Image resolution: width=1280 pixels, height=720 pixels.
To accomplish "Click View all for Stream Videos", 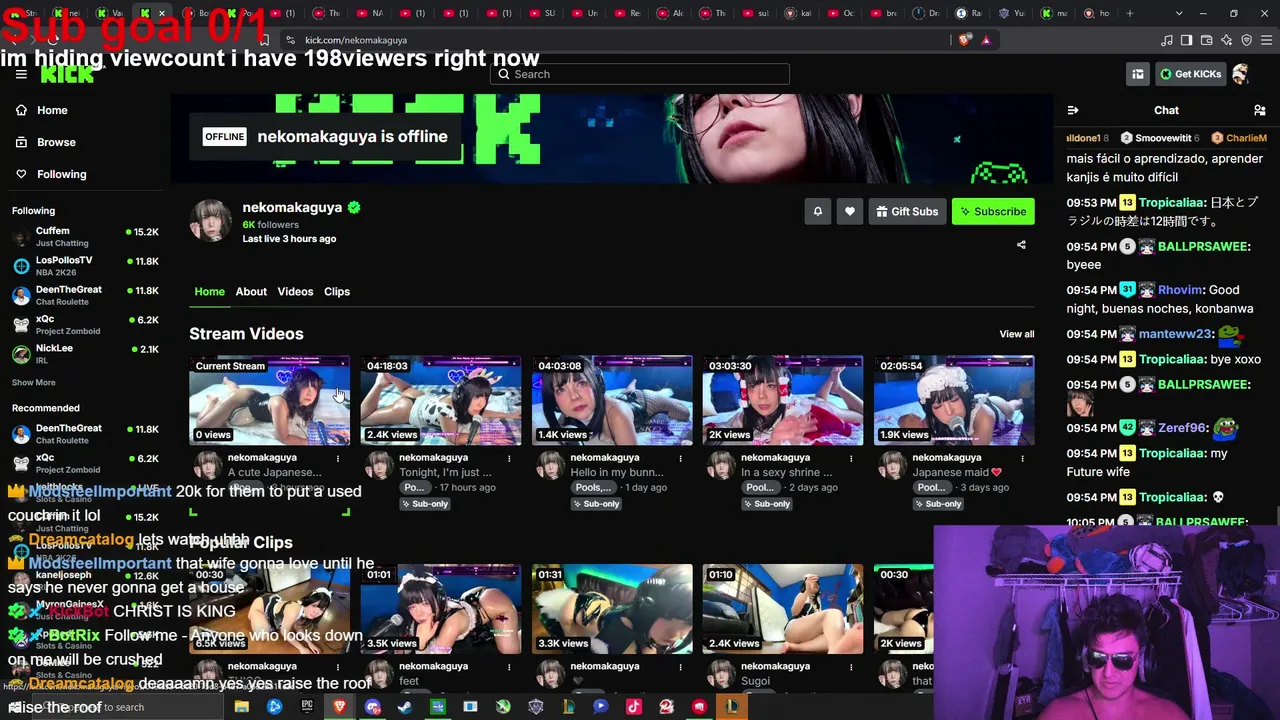I will tap(1017, 334).
